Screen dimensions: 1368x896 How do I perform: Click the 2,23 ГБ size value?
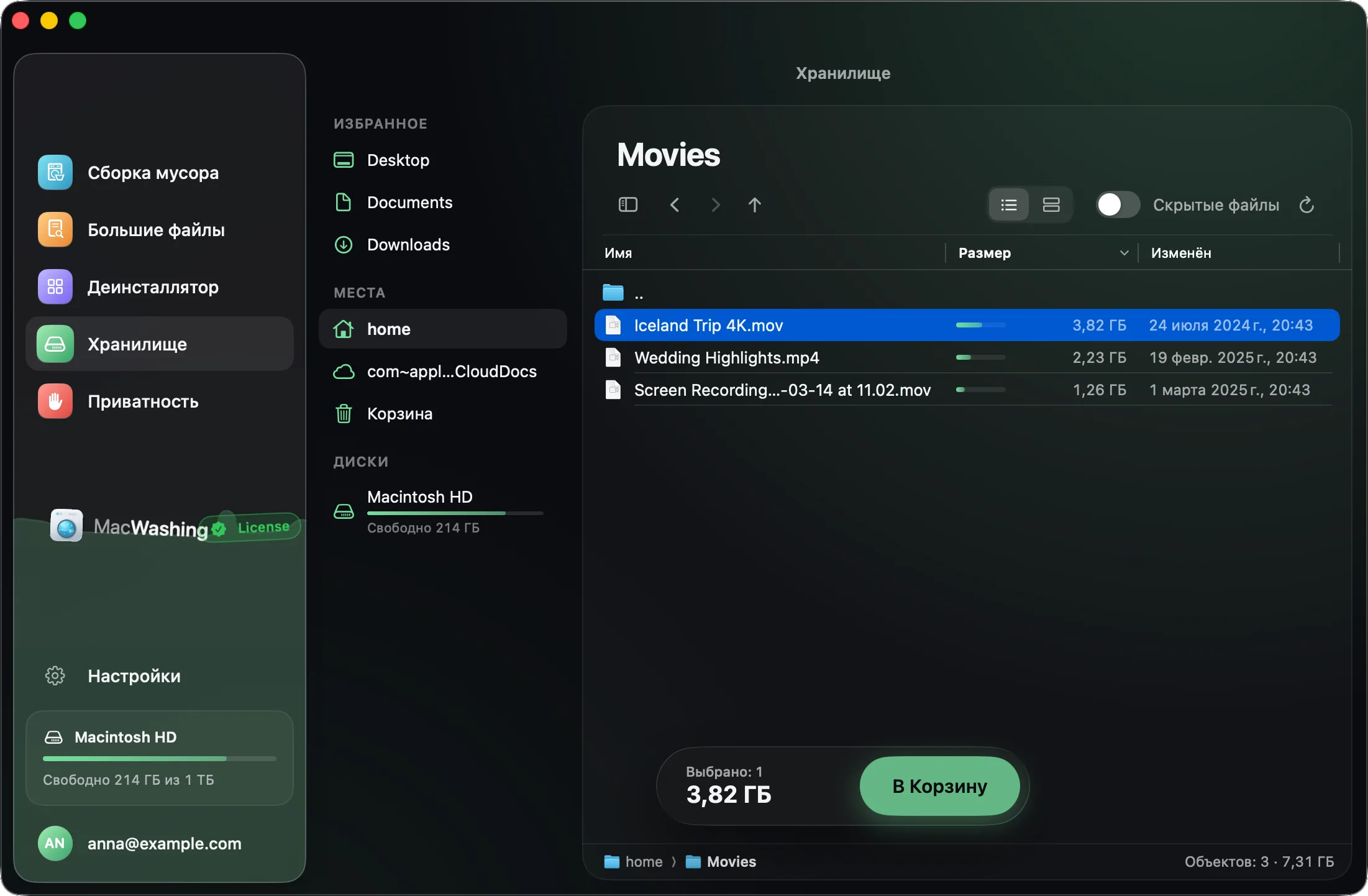click(1099, 357)
